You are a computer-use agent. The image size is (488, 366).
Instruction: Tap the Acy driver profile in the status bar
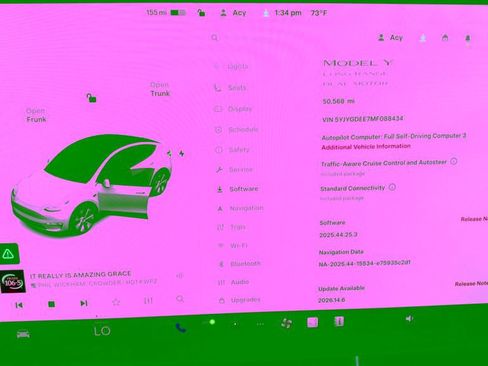233,13
